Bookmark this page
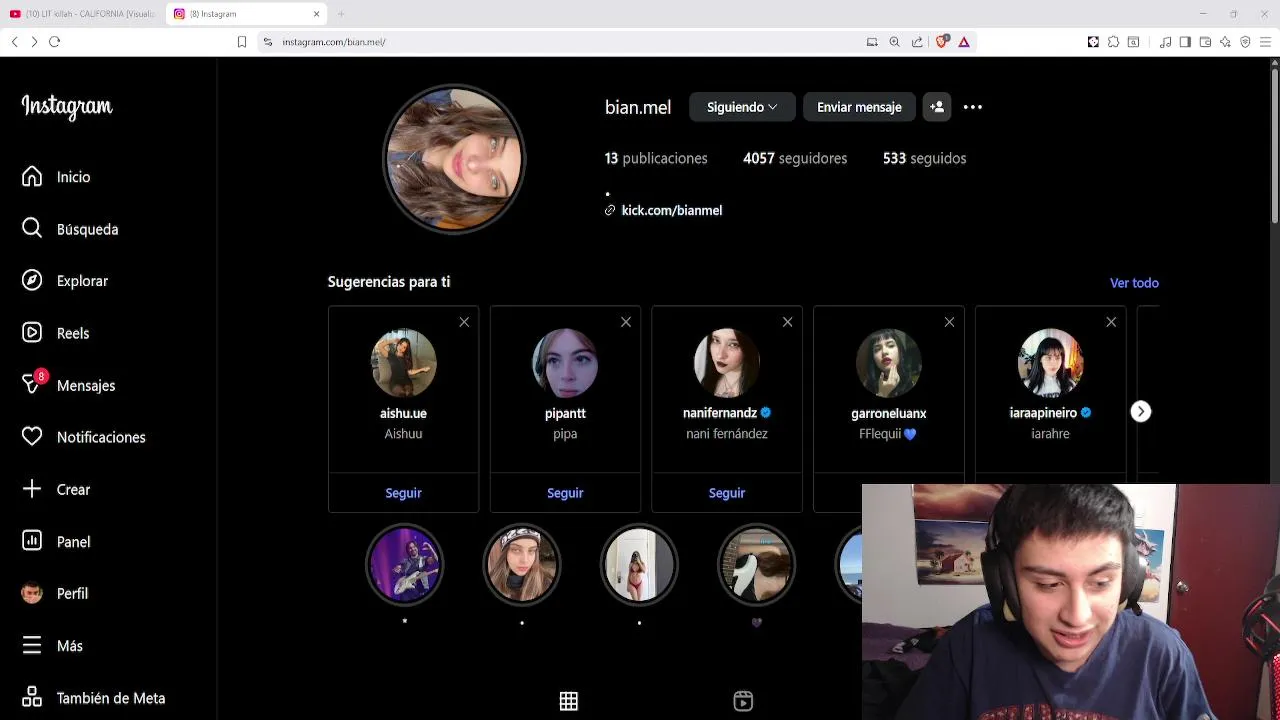1280x720 pixels. [241, 42]
